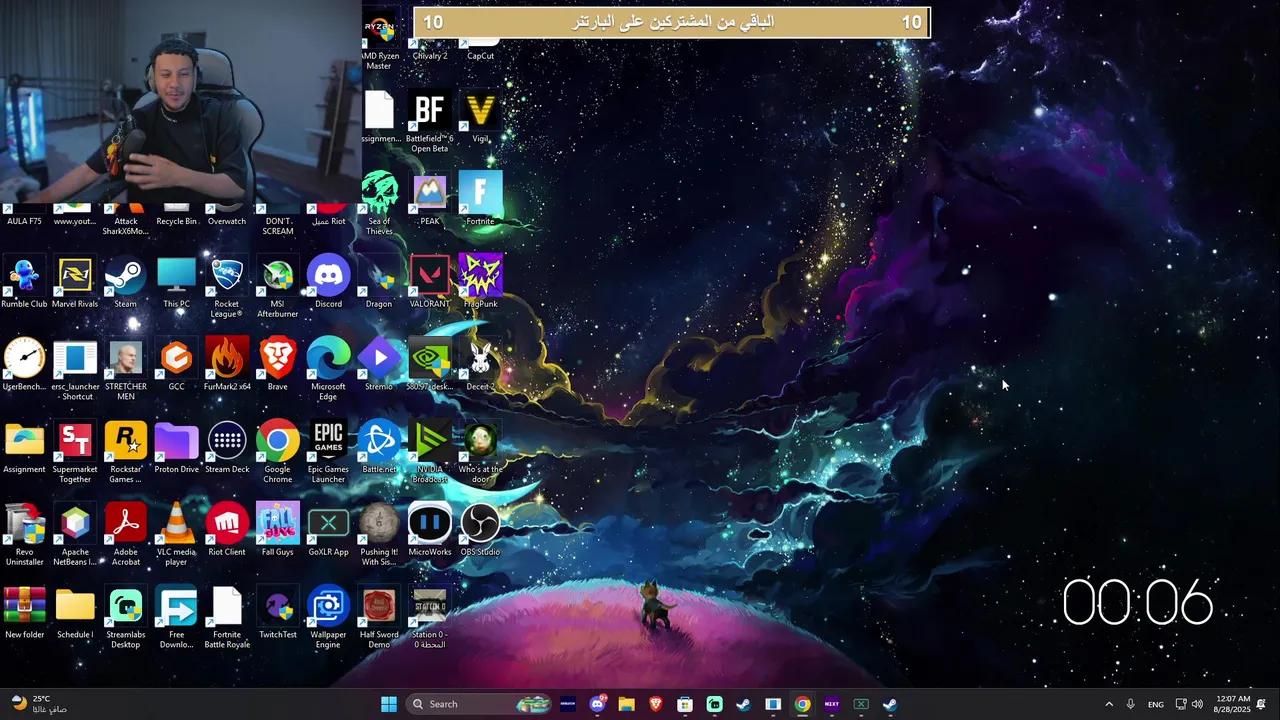Open Google Chrome from the taskbar
Viewport: 1280px width, 720px height.
click(x=802, y=704)
